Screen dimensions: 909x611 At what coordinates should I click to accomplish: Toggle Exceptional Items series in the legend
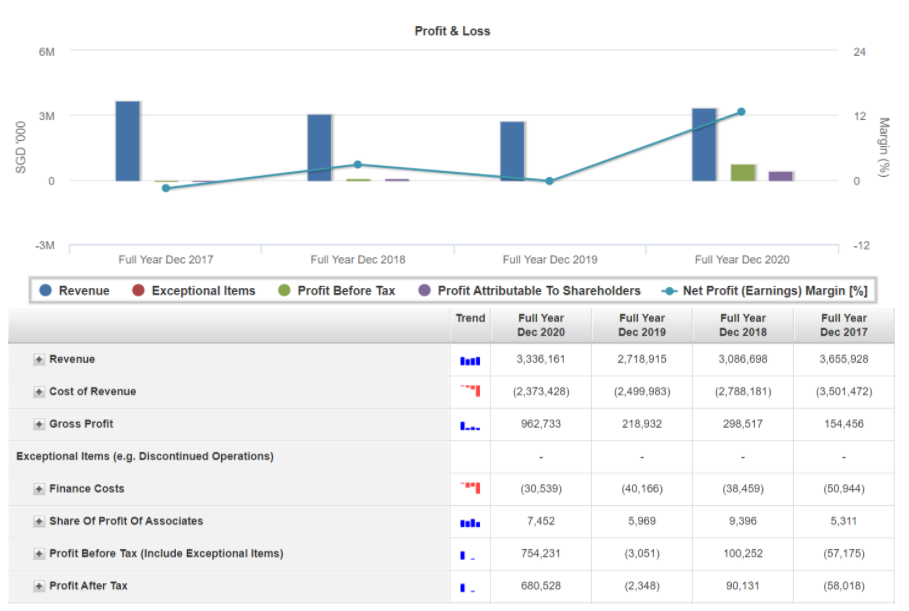[x=194, y=291]
